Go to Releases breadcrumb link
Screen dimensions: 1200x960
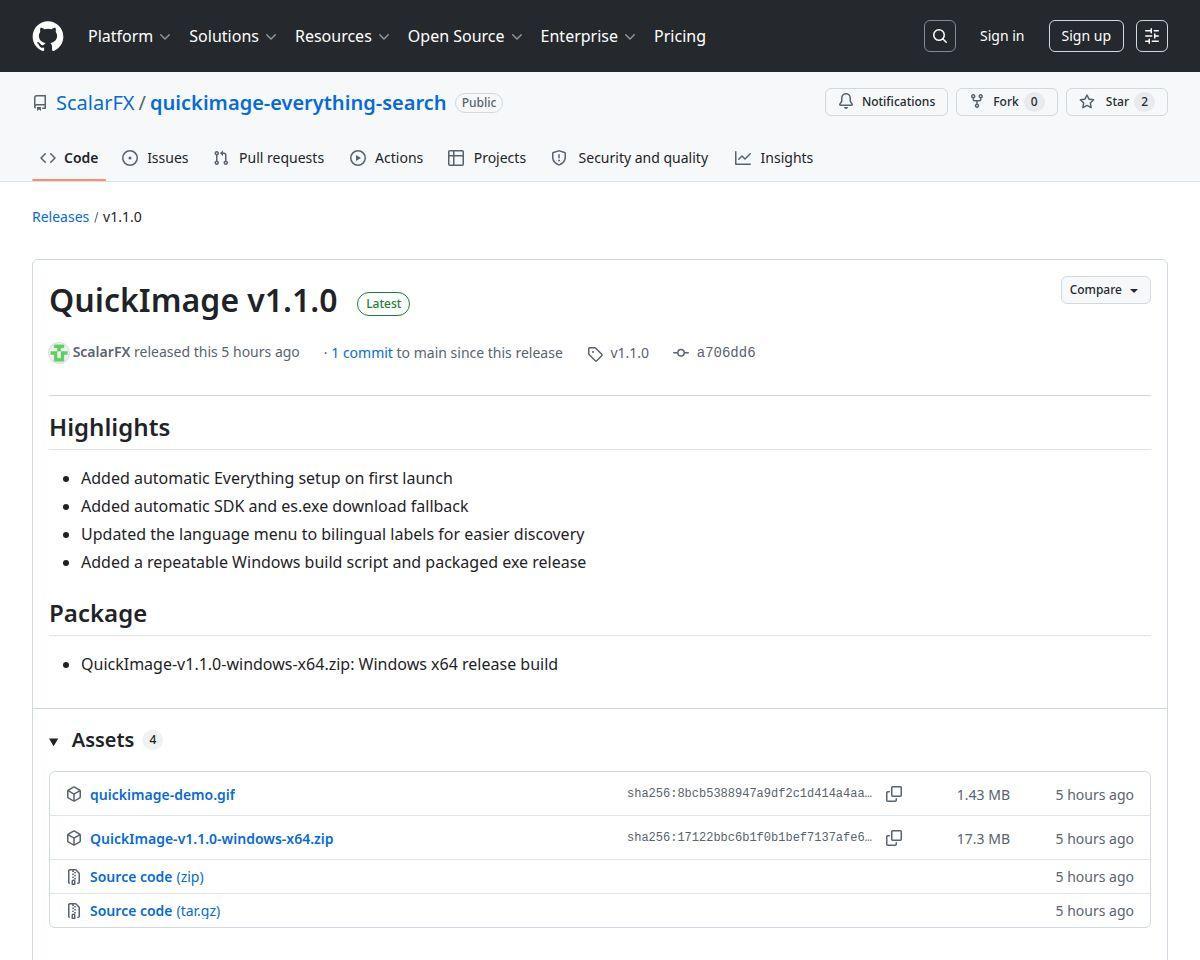coord(61,217)
